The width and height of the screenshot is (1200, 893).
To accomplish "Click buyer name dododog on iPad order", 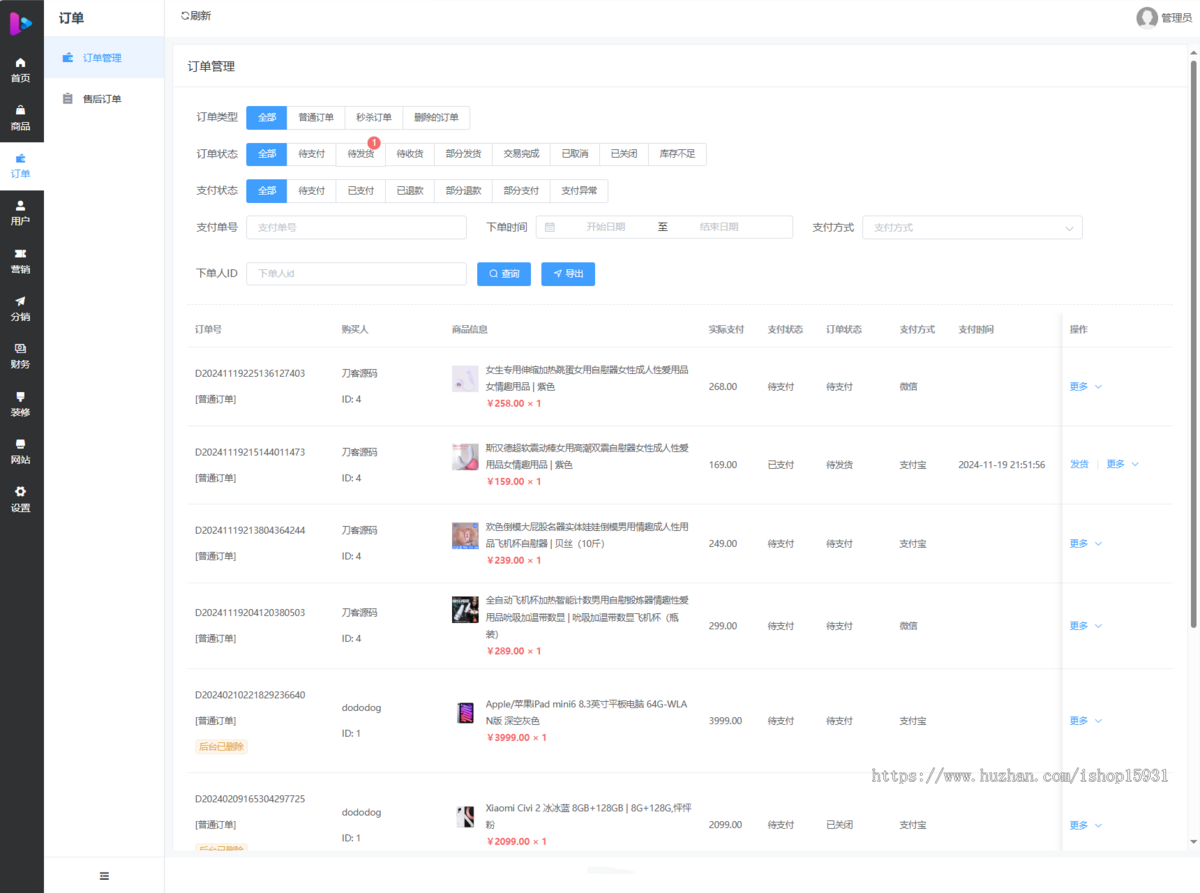I will click(361, 707).
